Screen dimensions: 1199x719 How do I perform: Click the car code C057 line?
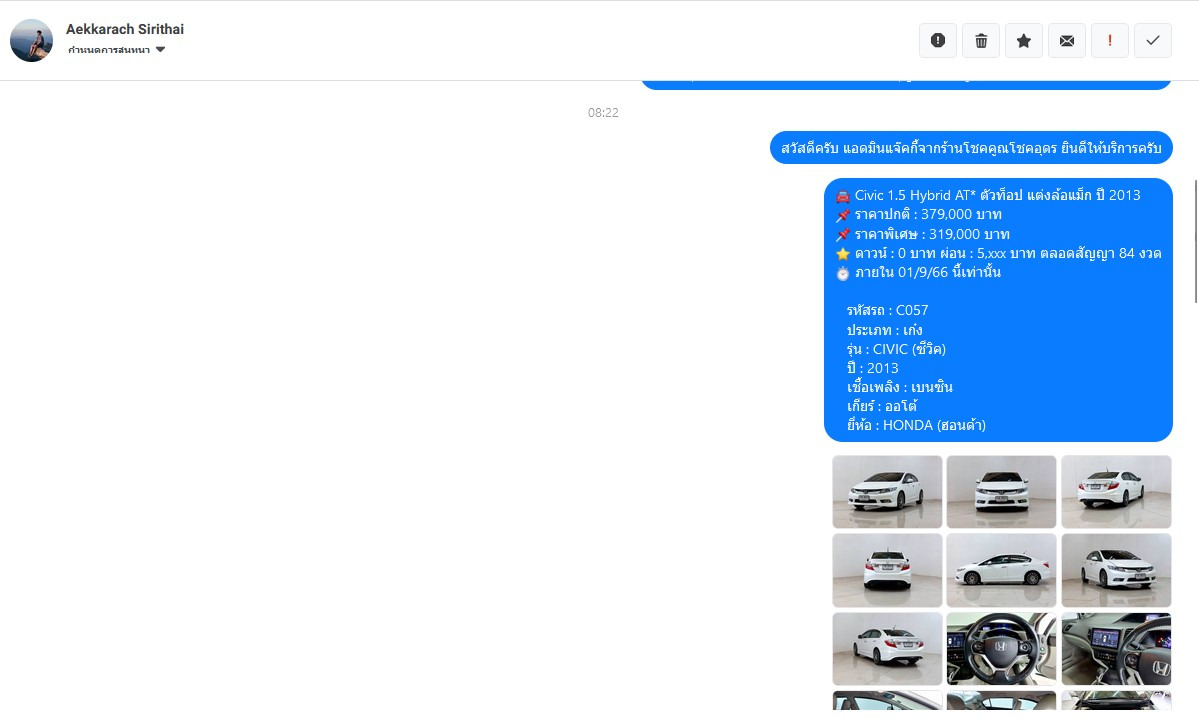(887, 311)
